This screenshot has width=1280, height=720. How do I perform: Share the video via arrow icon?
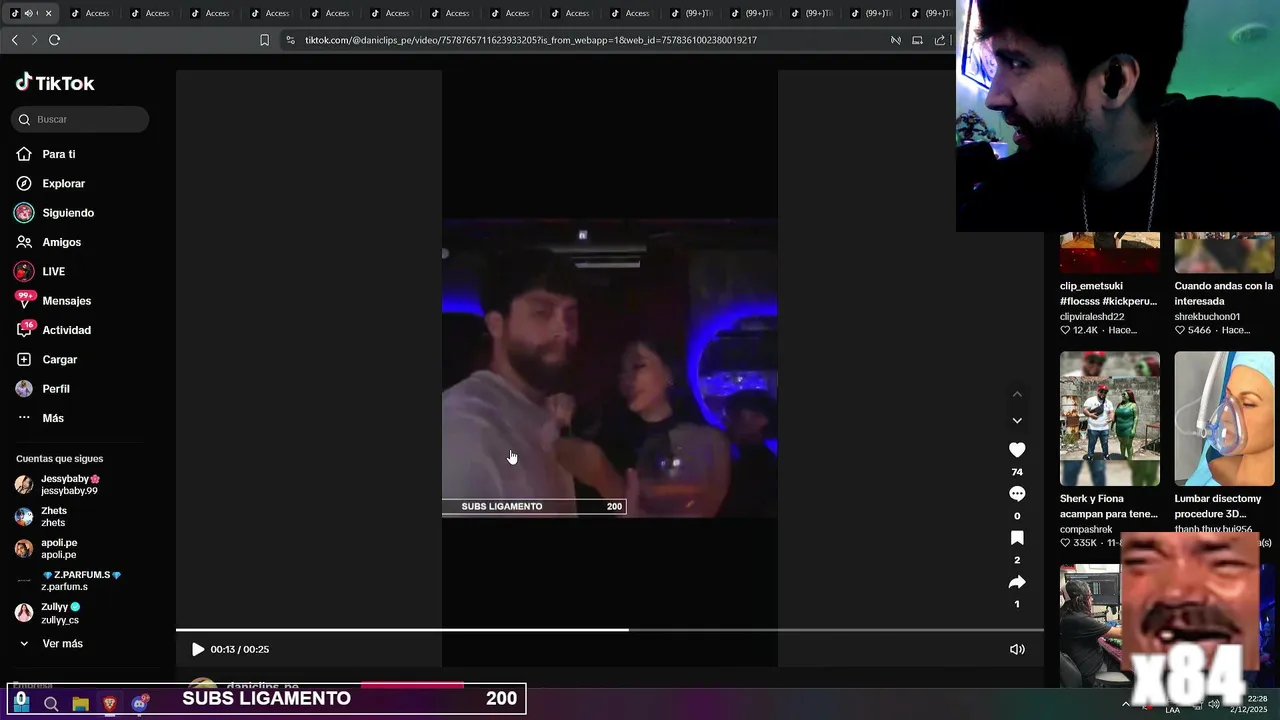point(1017,582)
